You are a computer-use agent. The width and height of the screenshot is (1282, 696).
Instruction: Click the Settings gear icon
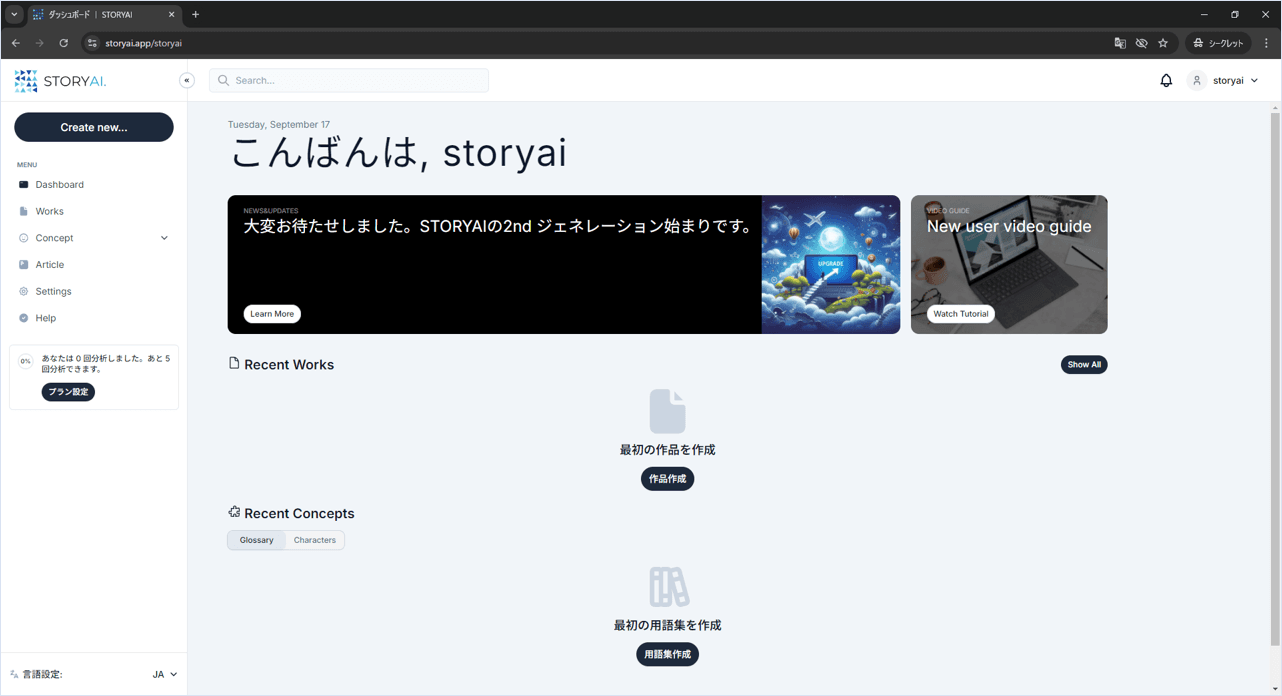click(x=24, y=291)
